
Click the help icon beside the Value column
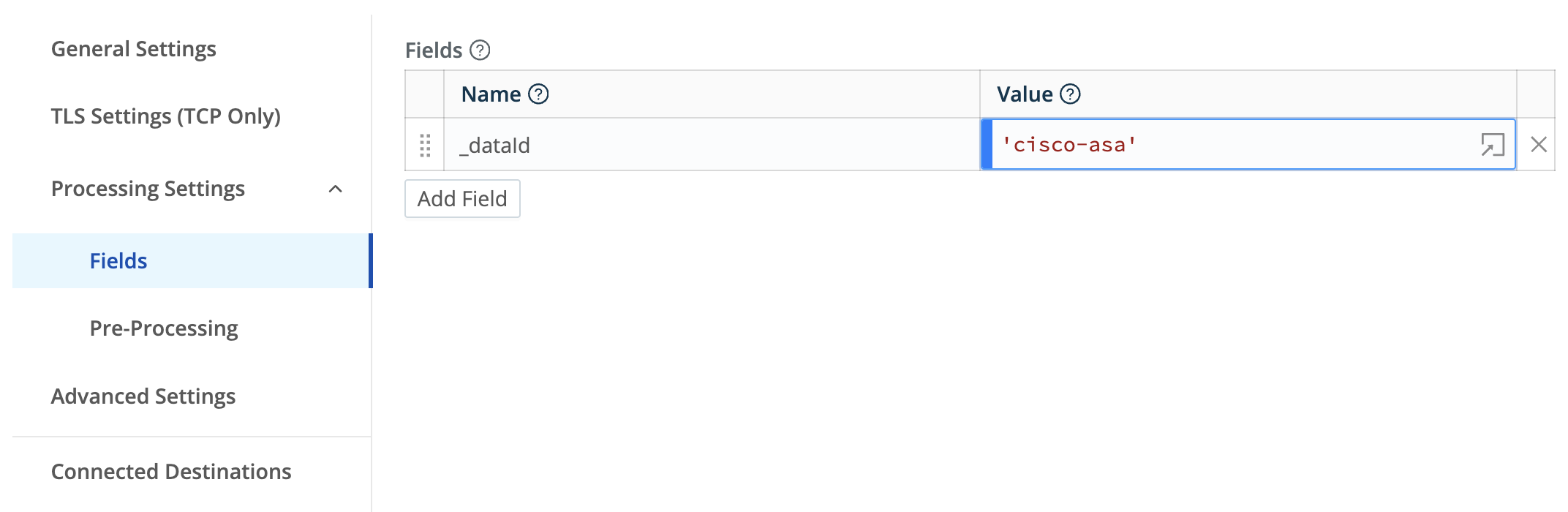point(1070,94)
